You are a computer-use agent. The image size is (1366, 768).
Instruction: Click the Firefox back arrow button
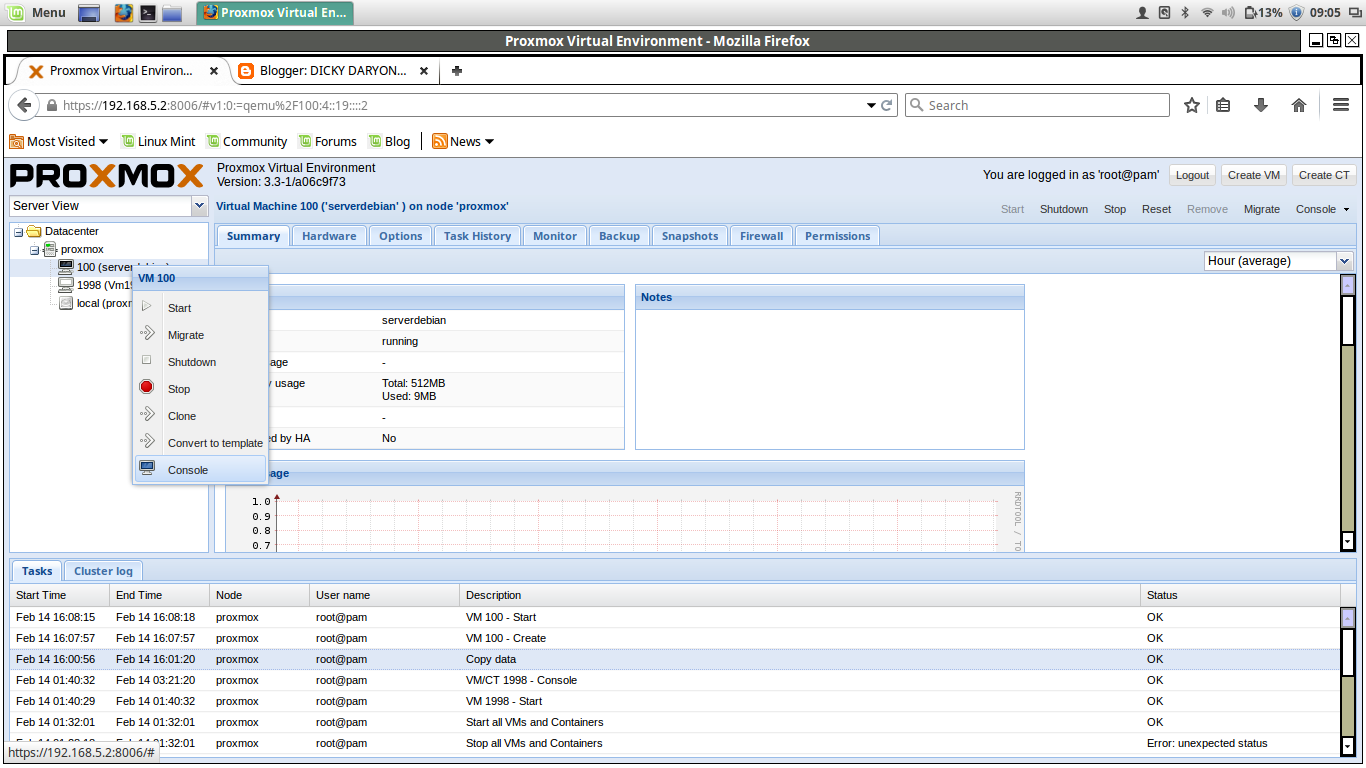(x=24, y=105)
